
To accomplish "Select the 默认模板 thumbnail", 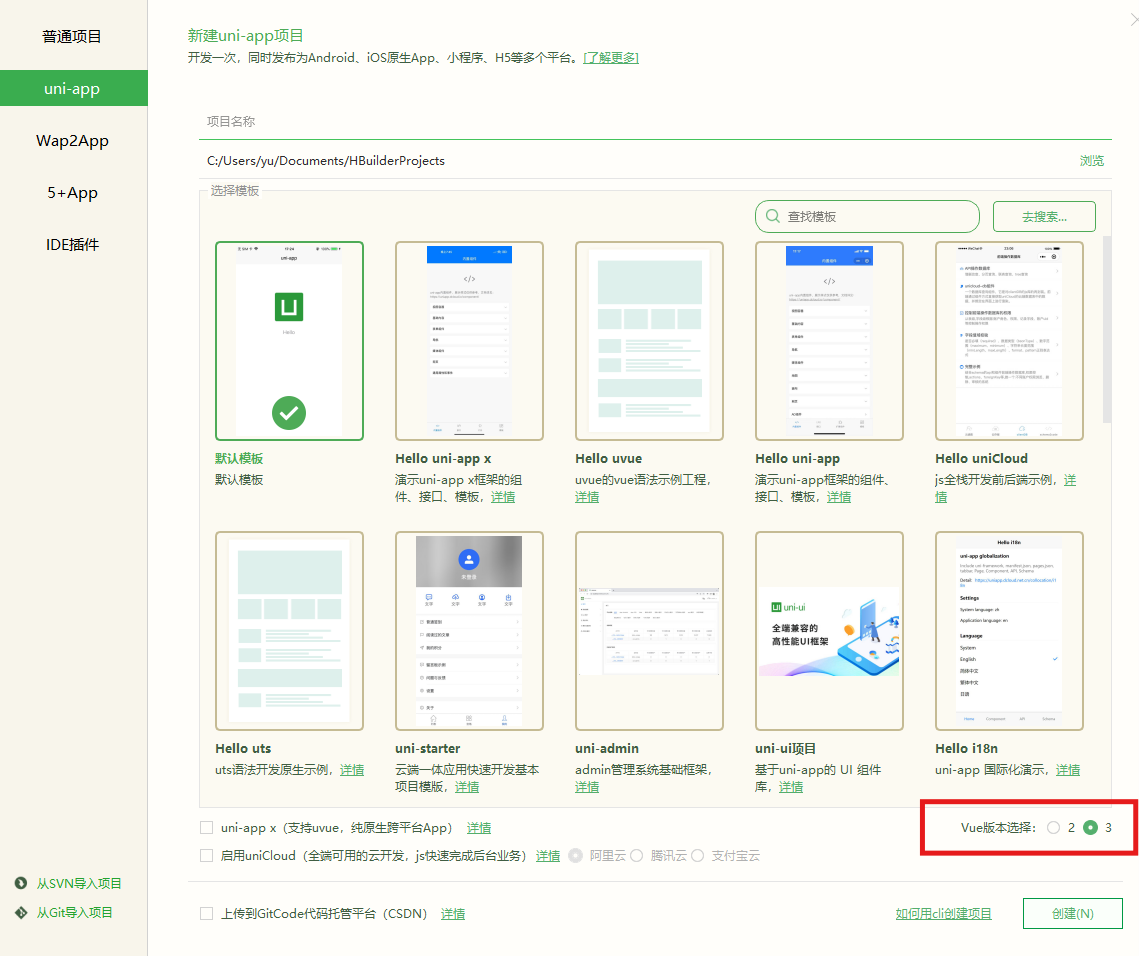I will tap(289, 341).
